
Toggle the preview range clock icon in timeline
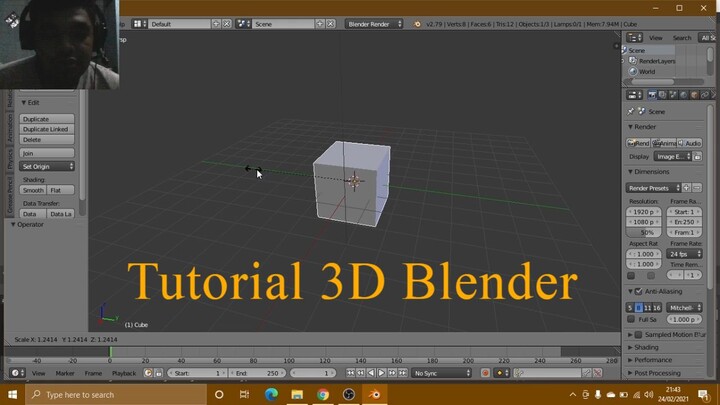148,373
